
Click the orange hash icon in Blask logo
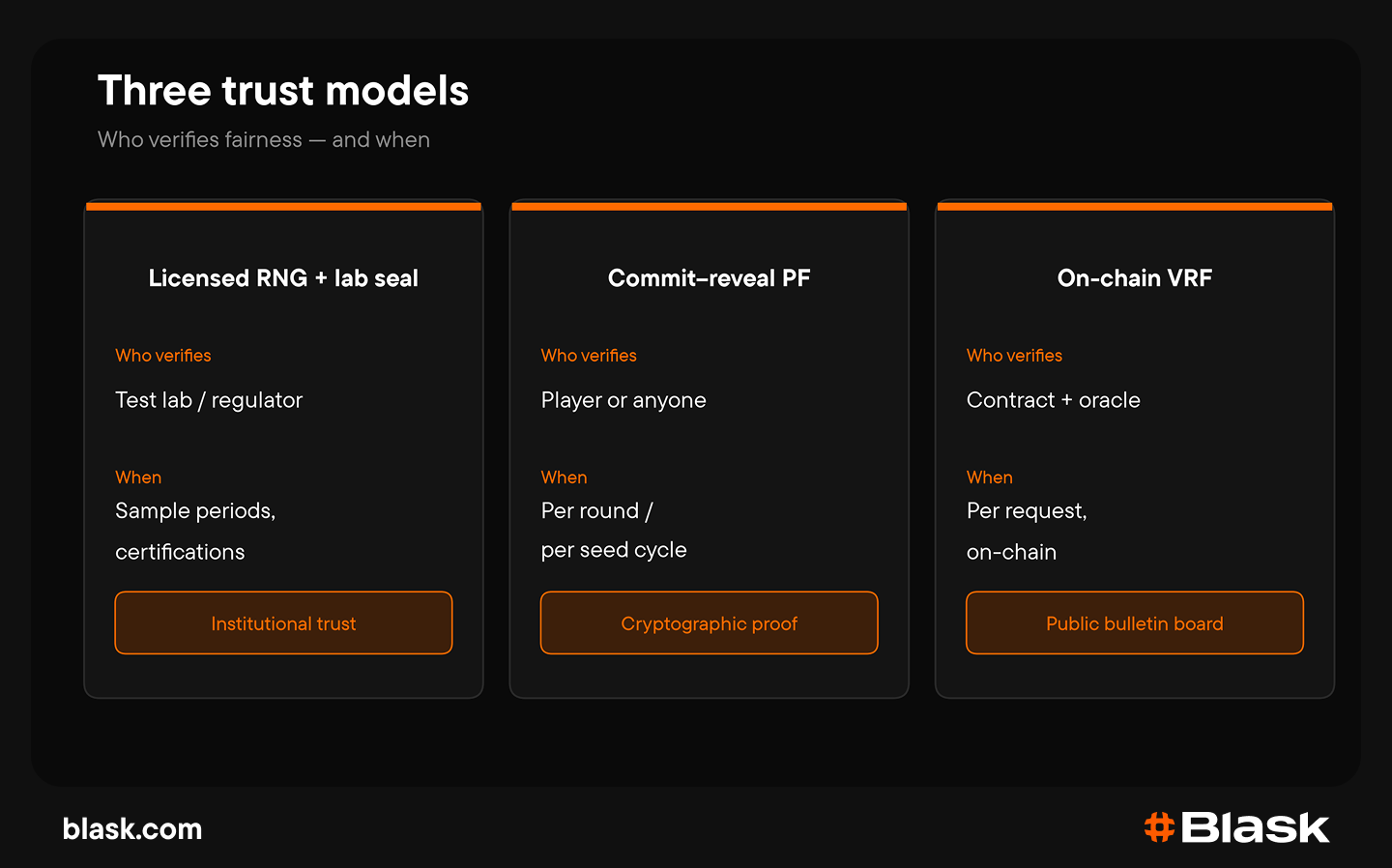click(1159, 827)
